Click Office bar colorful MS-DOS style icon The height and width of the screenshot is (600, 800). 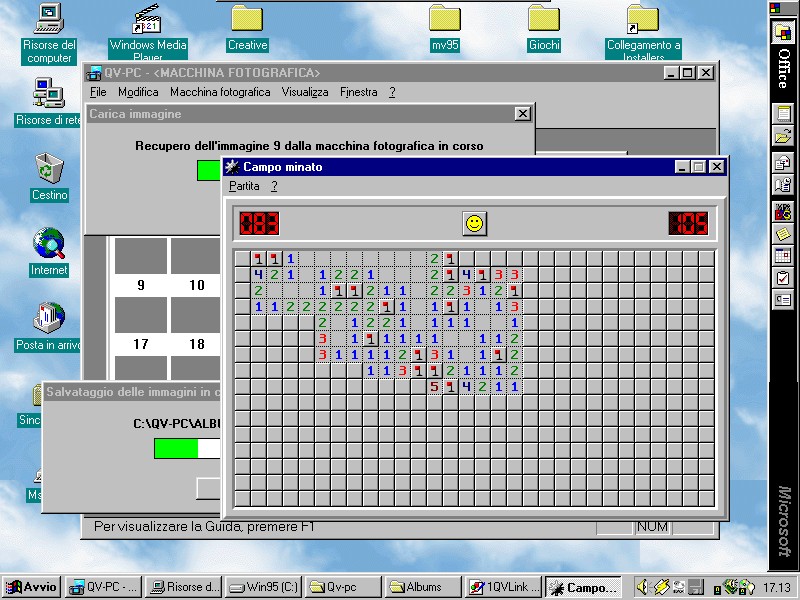783,211
